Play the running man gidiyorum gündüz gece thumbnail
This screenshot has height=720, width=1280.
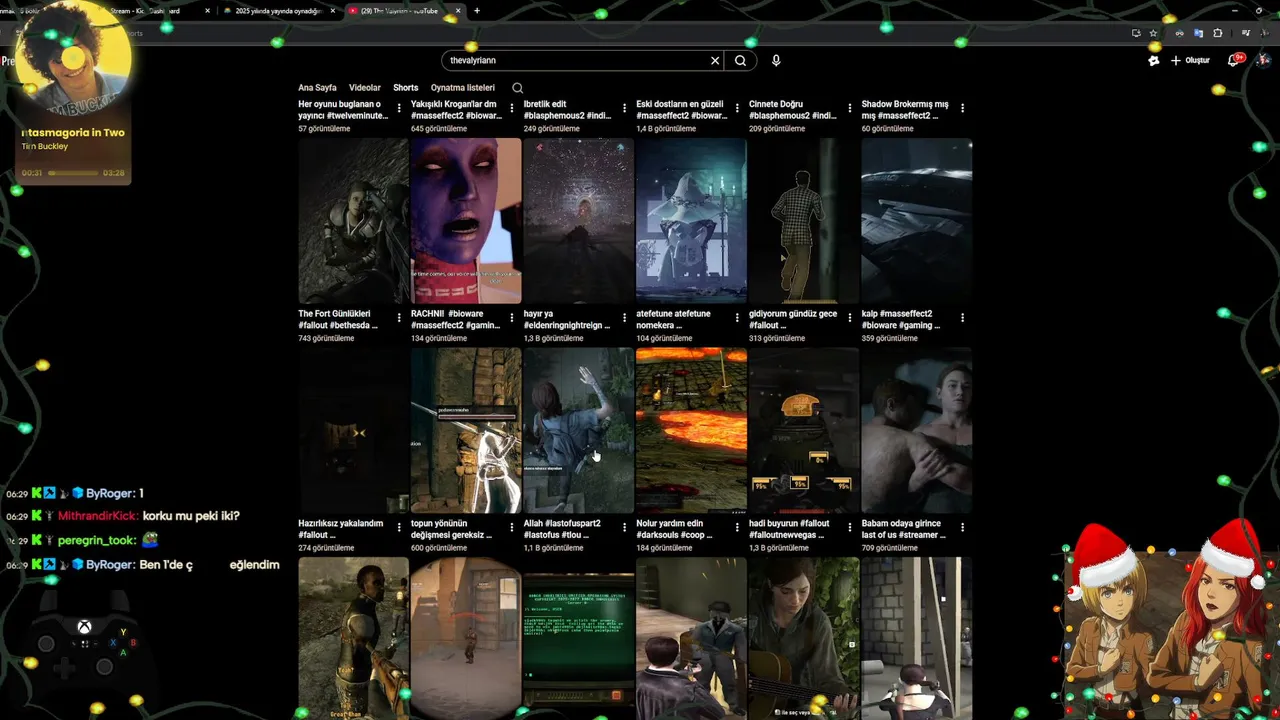point(804,221)
